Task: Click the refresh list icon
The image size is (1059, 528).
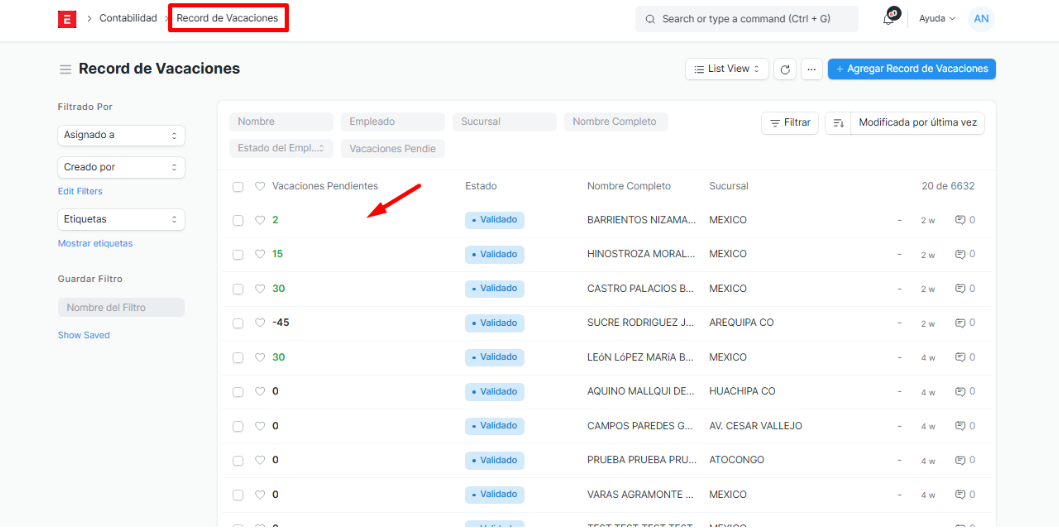Action: 785,69
